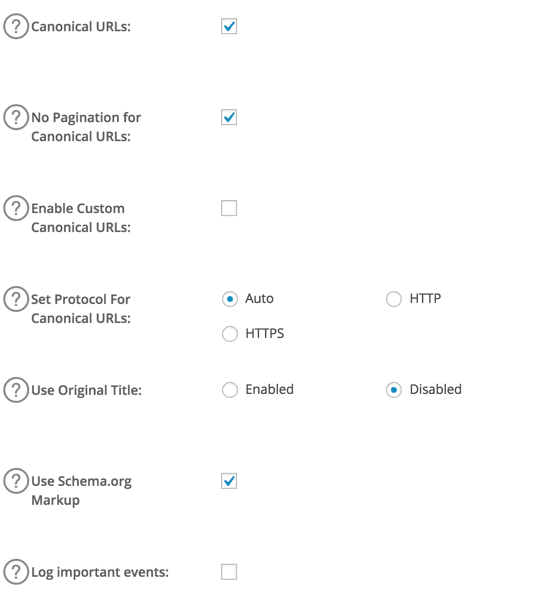The width and height of the screenshot is (554, 601).
Task: Select HTTPS protocol radio button
Action: coord(230,334)
